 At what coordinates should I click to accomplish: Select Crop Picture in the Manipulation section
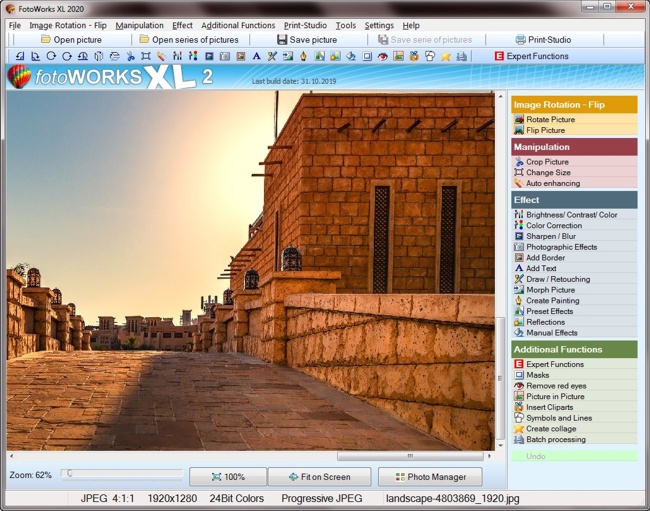tap(547, 161)
